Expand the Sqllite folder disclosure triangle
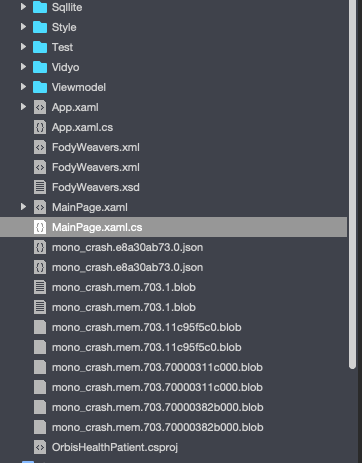Viewport: 362px width, 463px height. (x=23, y=7)
